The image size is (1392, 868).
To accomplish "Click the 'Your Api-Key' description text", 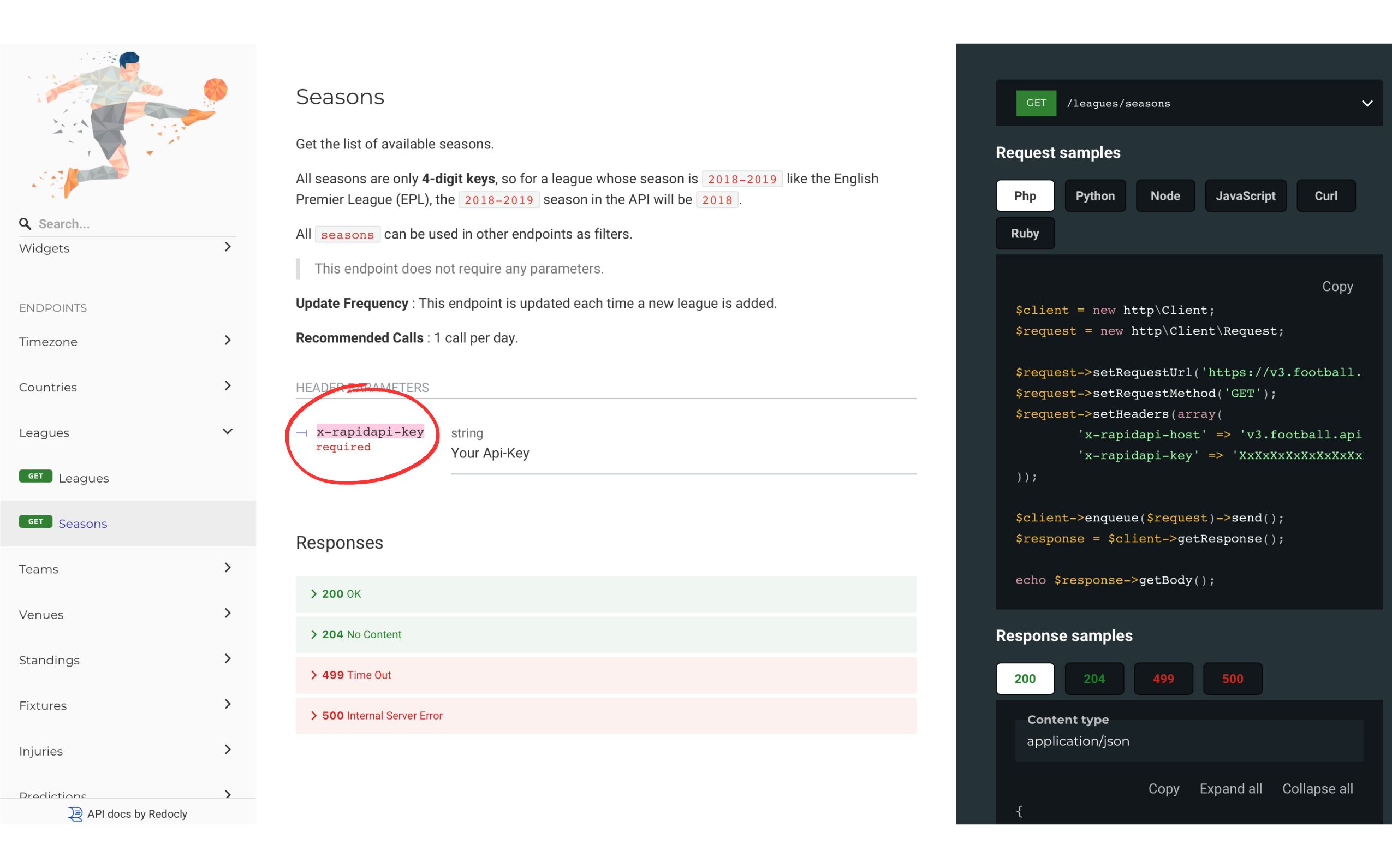I will pyautogui.click(x=490, y=453).
